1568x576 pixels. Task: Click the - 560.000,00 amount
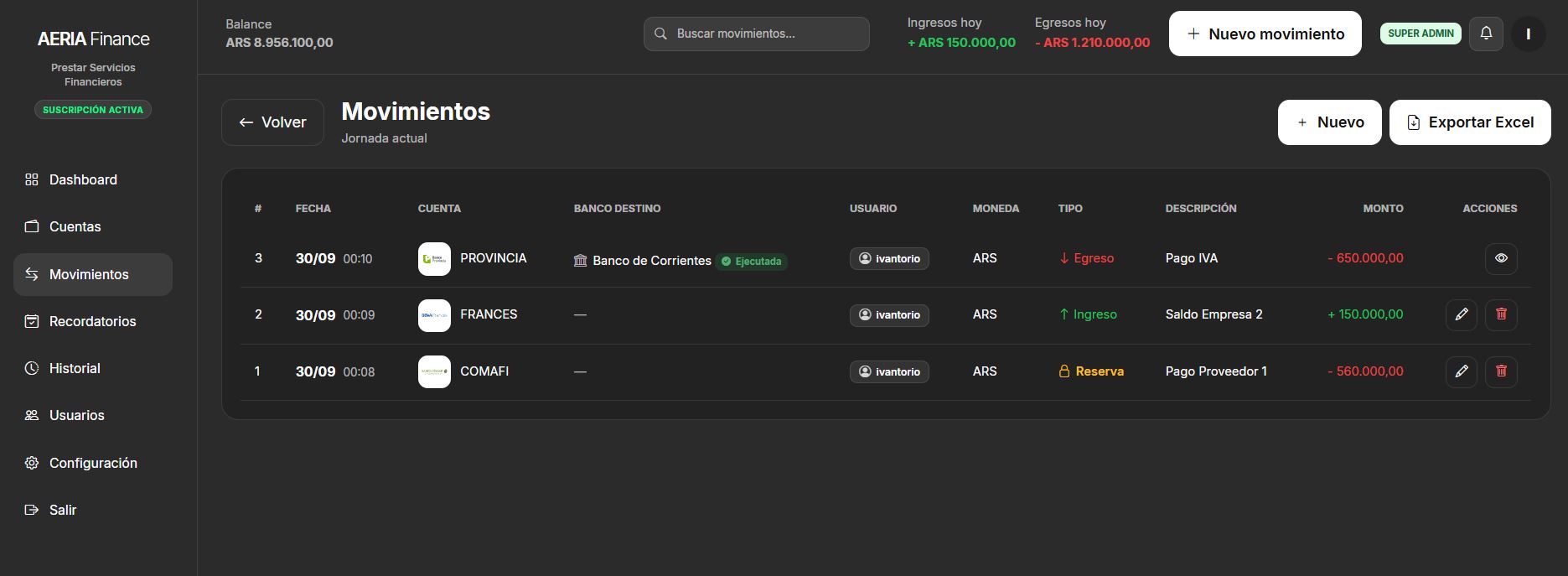pos(1365,371)
